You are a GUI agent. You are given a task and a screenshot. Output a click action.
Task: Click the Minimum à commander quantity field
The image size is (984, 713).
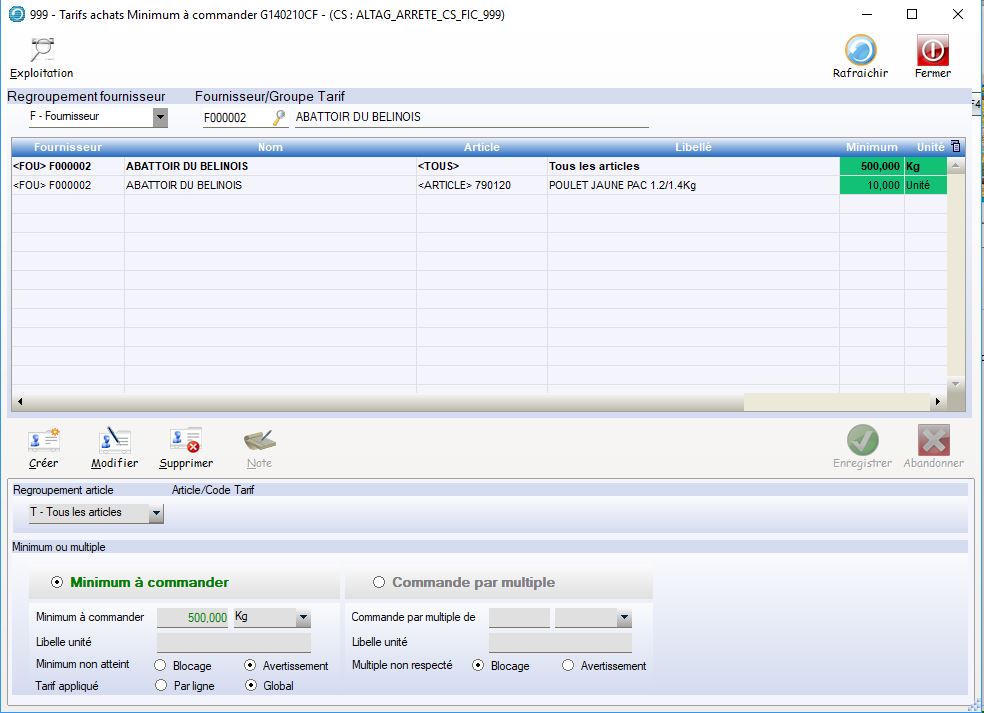click(x=194, y=618)
